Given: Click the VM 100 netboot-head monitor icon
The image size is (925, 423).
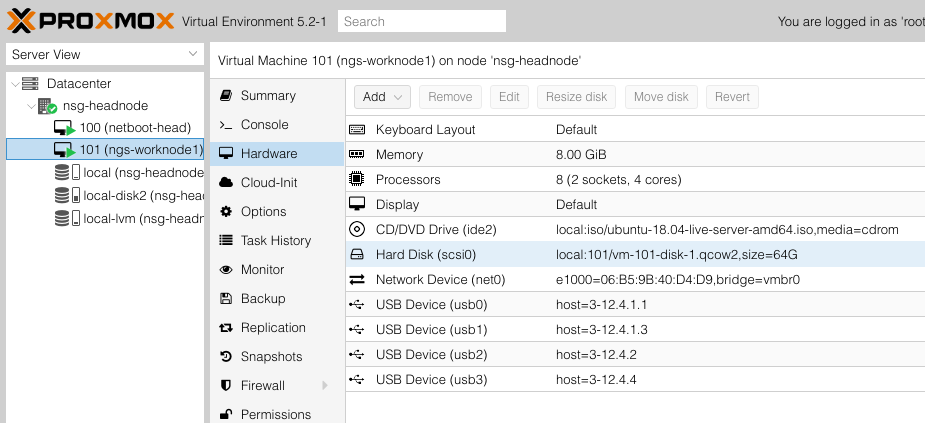Looking at the screenshot, I should pyautogui.click(x=64, y=128).
